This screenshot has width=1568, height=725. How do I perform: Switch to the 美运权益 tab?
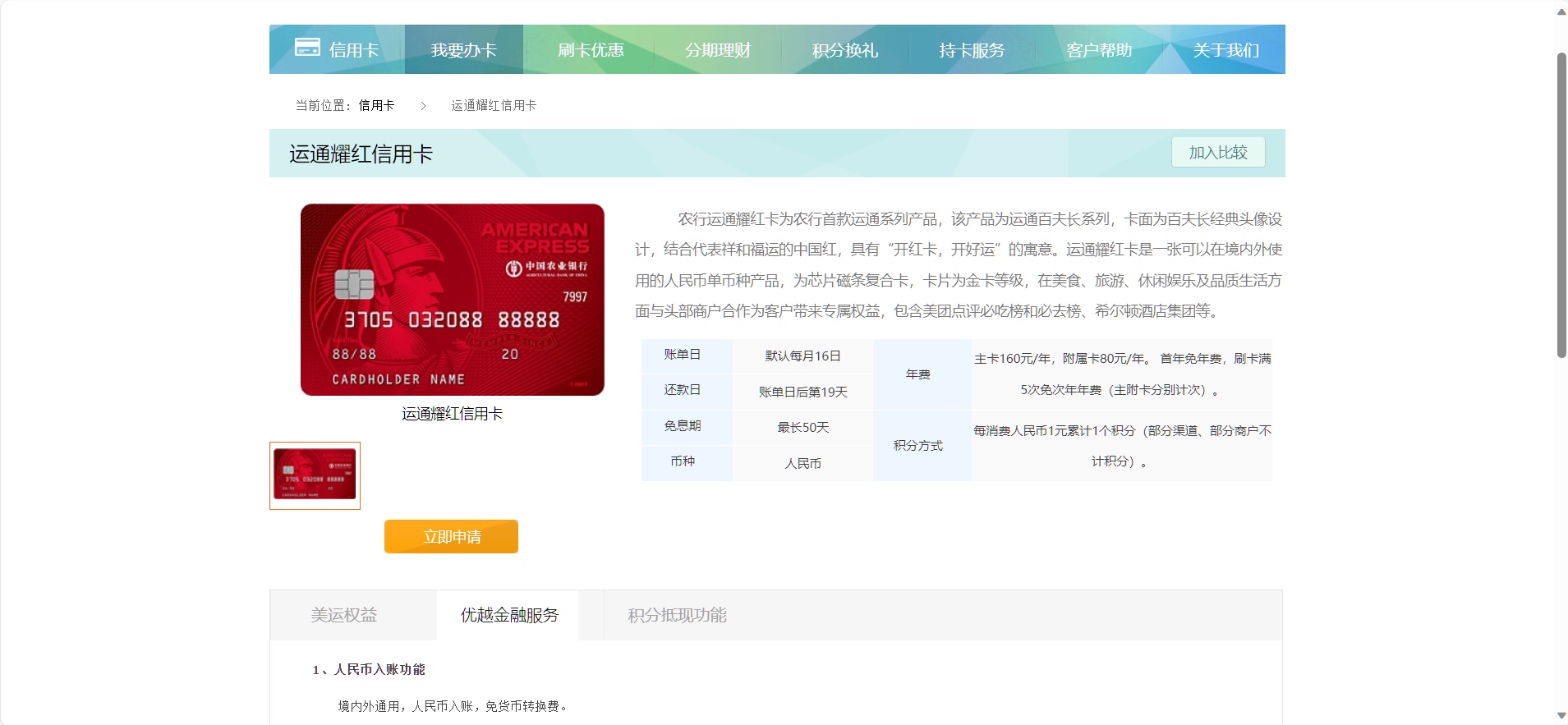344,615
